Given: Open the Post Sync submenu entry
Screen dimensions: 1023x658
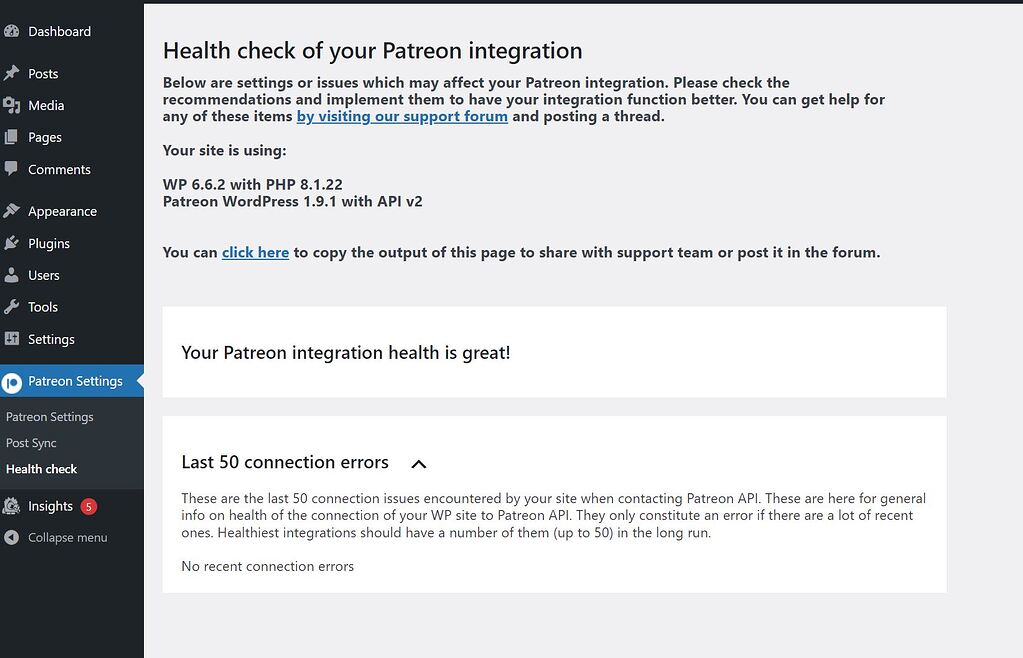Looking at the screenshot, I should (x=31, y=442).
